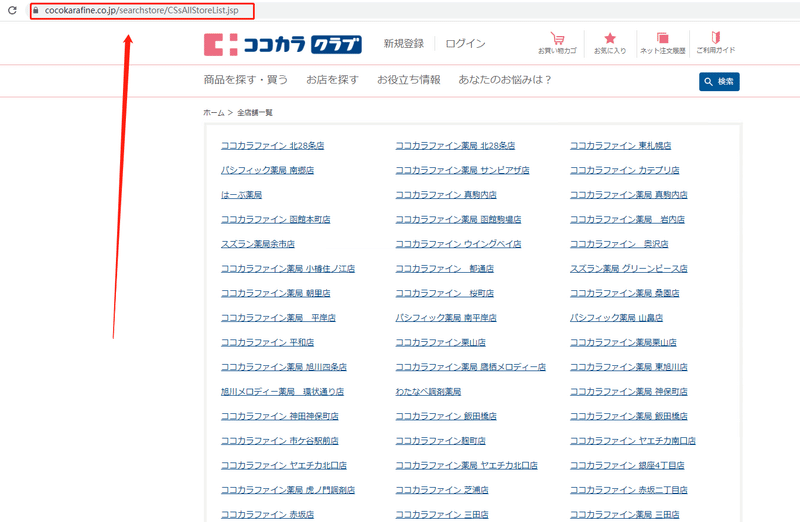The image size is (800, 522).
Task: Open the お店を探す menu
Action: [332, 80]
